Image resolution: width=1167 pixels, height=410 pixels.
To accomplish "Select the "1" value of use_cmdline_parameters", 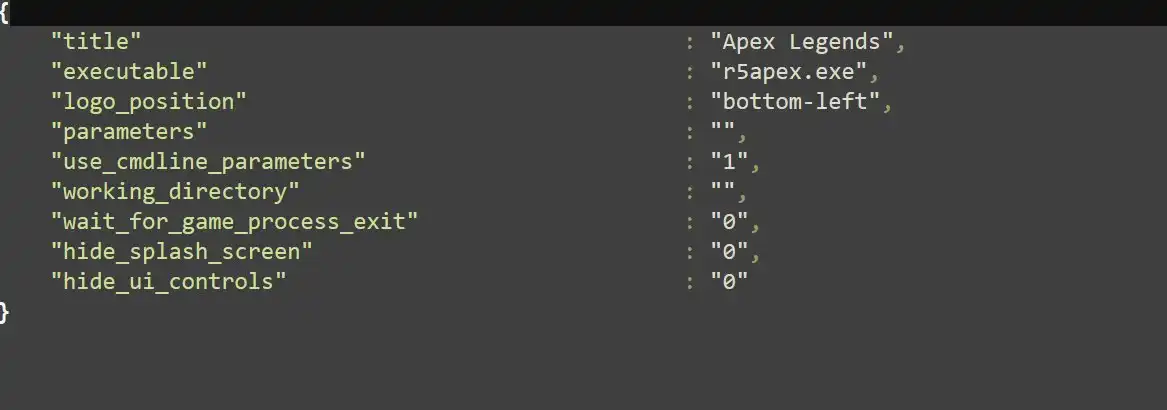I will pyautogui.click(x=729, y=161).
